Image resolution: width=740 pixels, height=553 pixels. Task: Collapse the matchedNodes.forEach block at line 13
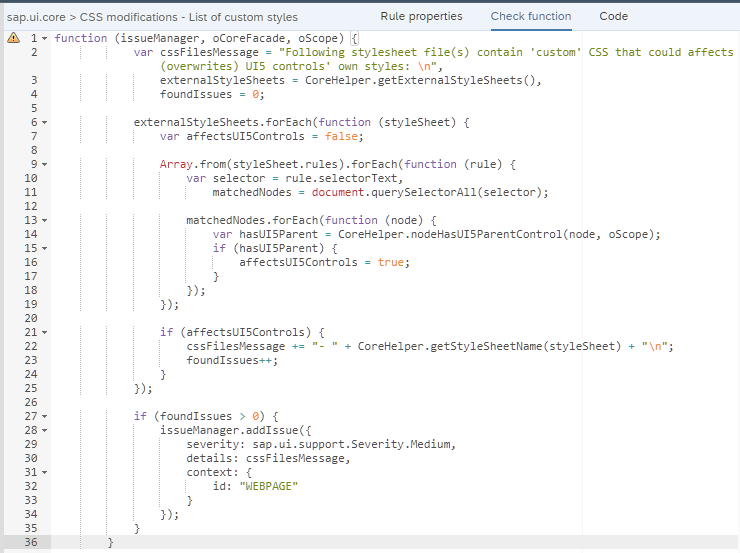pyautogui.click(x=45, y=220)
